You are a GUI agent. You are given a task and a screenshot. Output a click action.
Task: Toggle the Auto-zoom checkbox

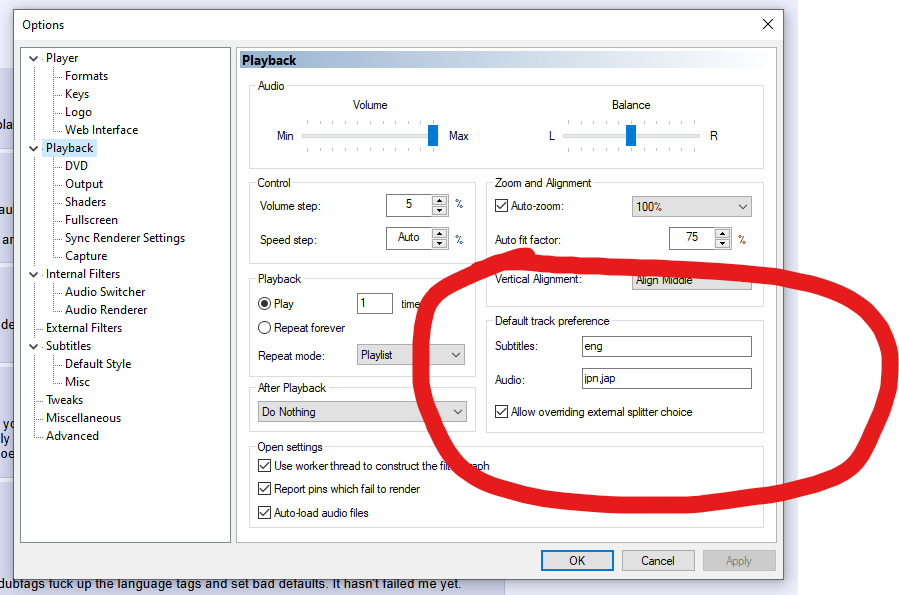502,206
